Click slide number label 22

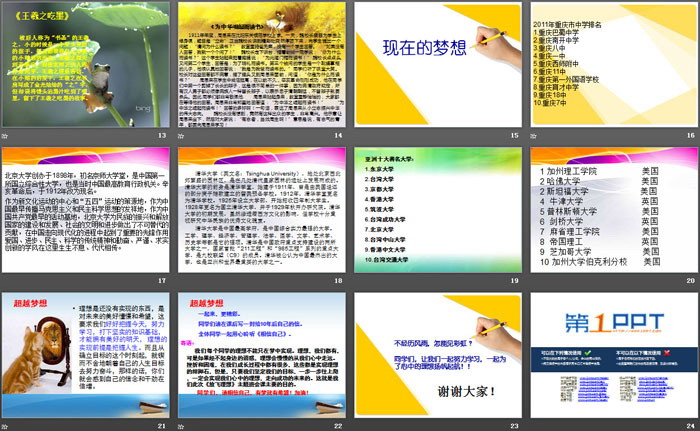338,426
